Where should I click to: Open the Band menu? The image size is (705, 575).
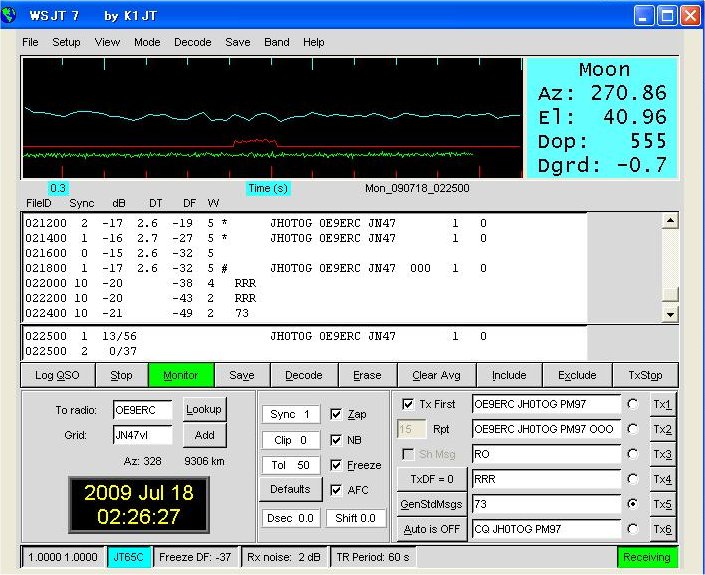tap(277, 42)
